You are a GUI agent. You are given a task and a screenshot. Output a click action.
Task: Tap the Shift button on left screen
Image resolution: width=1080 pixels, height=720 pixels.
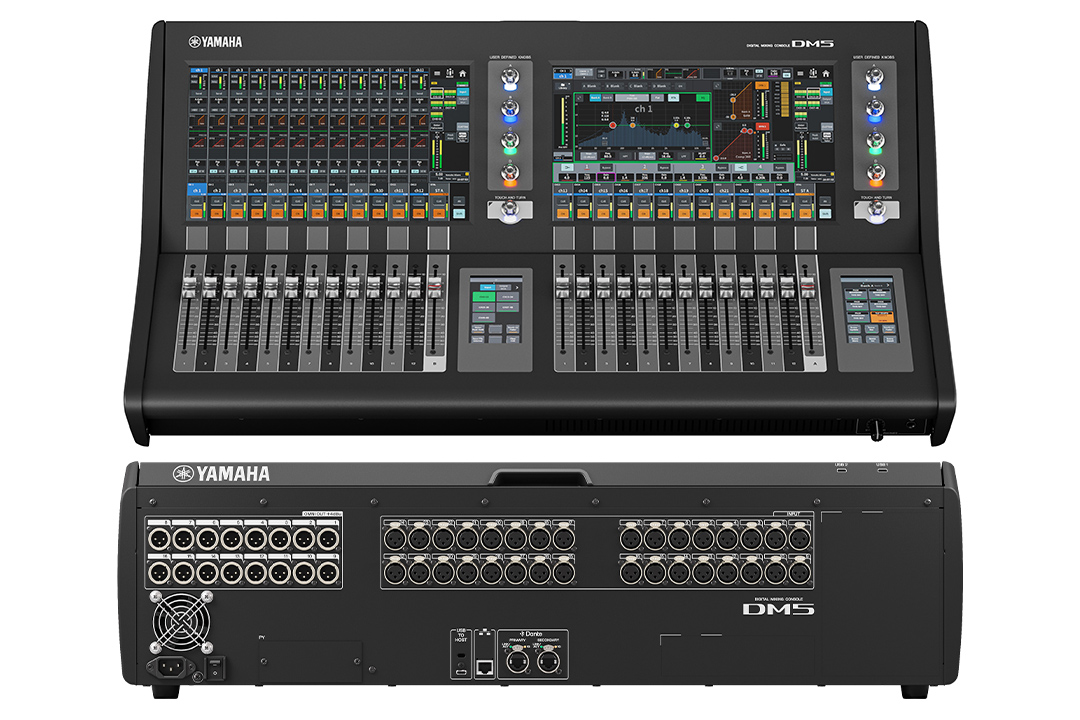[459, 214]
